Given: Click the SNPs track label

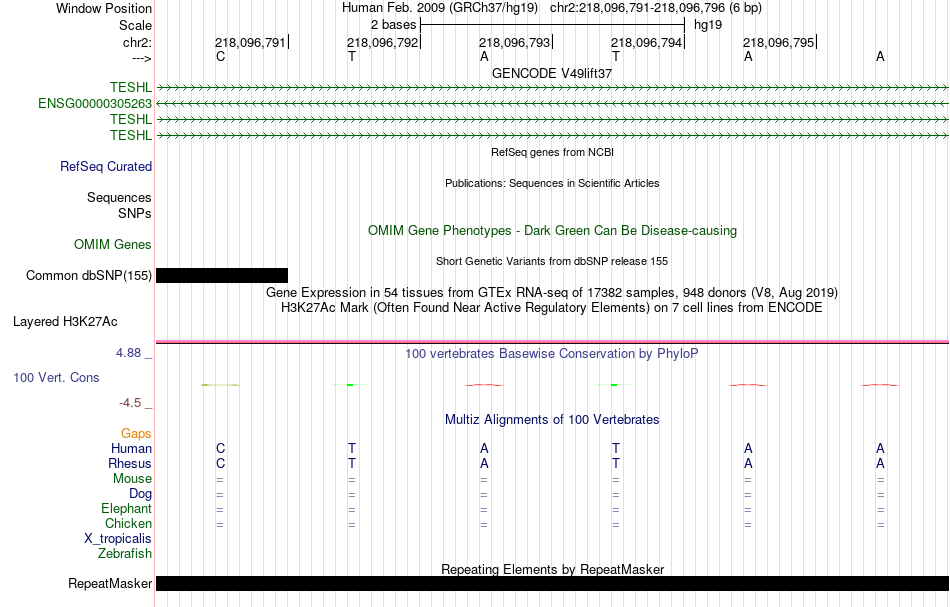Looking at the screenshot, I should (x=135, y=213).
